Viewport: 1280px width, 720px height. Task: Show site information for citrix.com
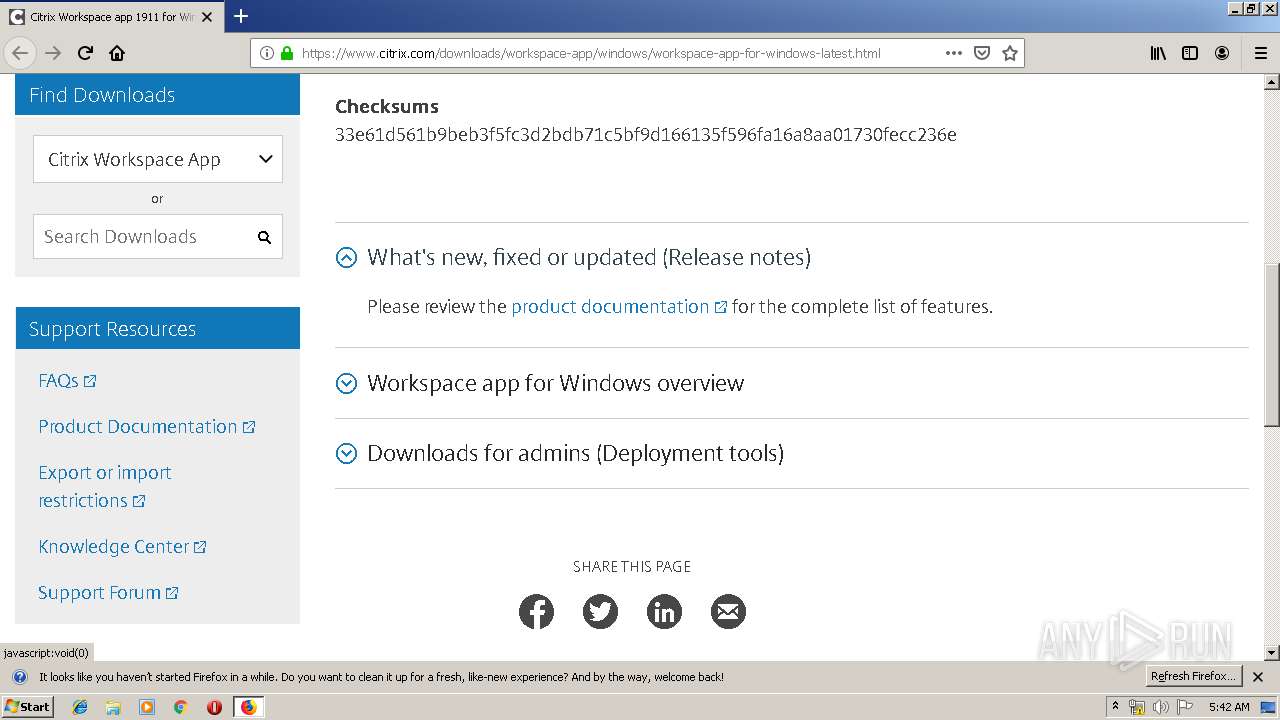pyautogui.click(x=267, y=53)
